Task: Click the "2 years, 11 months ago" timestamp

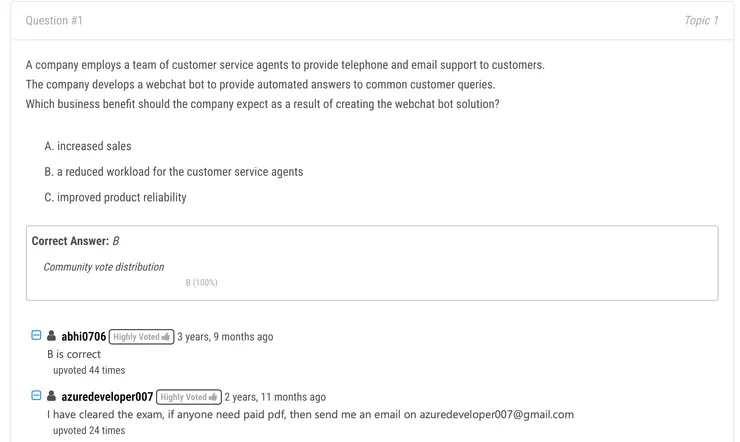Action: coord(275,397)
